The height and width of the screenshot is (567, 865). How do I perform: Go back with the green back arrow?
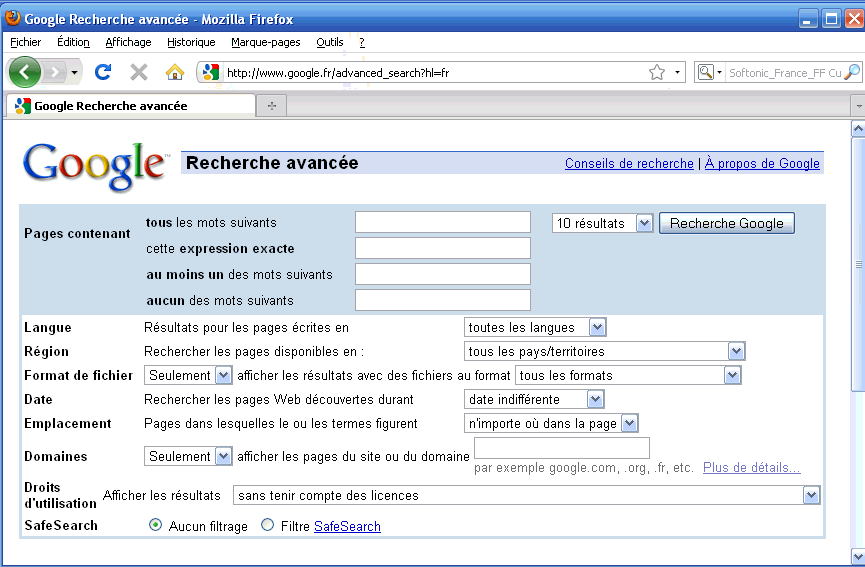(x=24, y=72)
